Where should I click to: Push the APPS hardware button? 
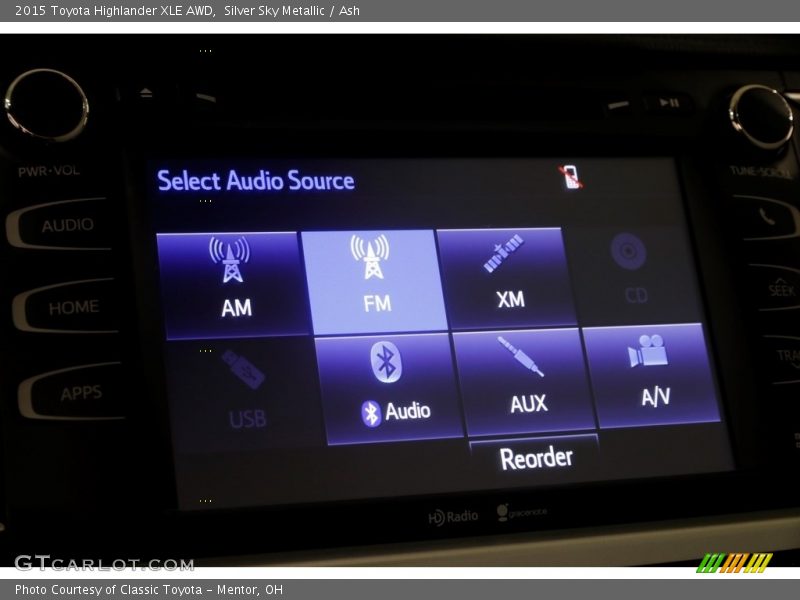[x=74, y=392]
